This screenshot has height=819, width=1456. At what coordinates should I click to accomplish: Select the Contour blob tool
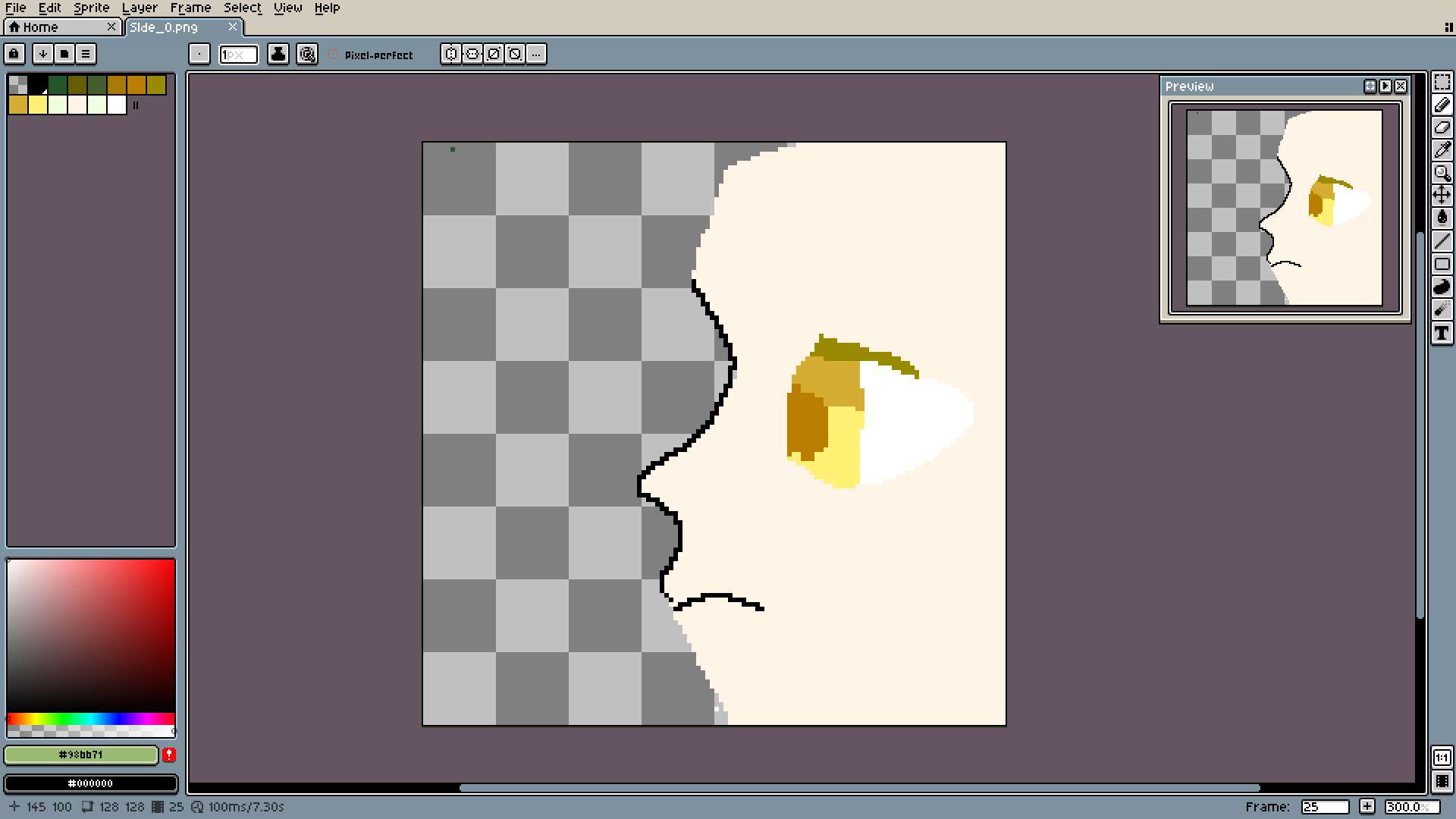tap(1442, 287)
